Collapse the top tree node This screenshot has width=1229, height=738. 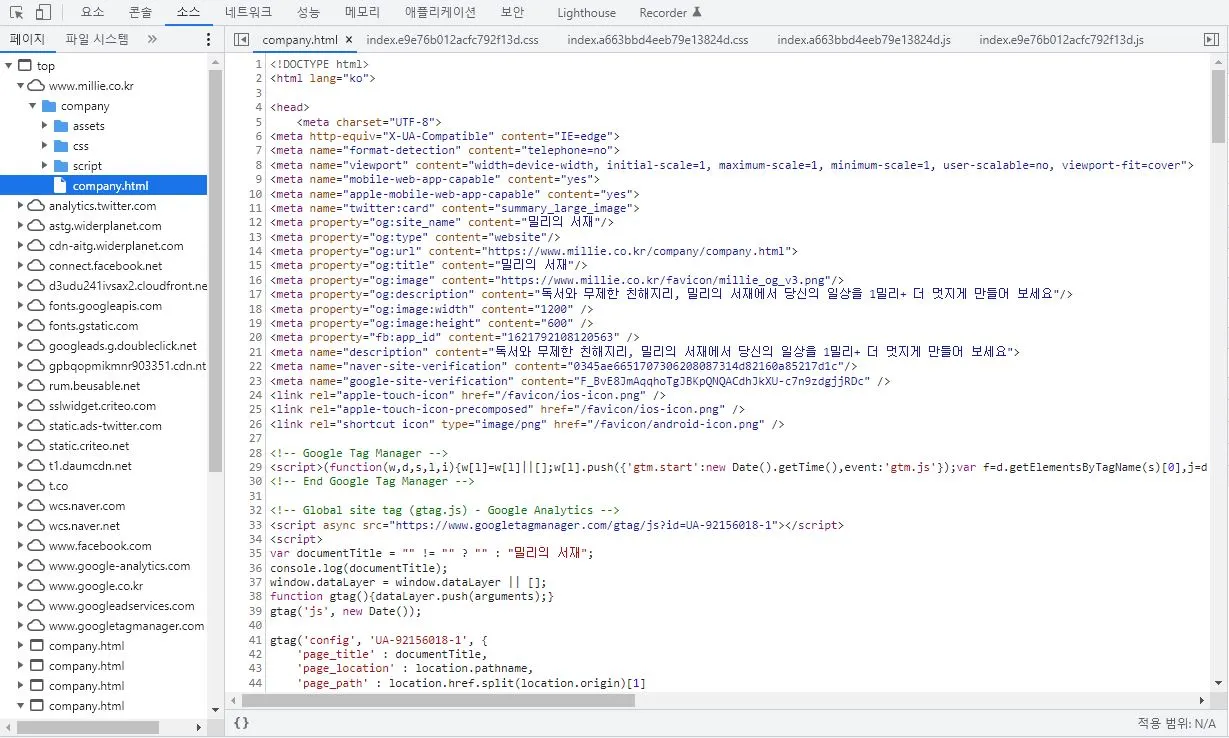[x=9, y=66]
